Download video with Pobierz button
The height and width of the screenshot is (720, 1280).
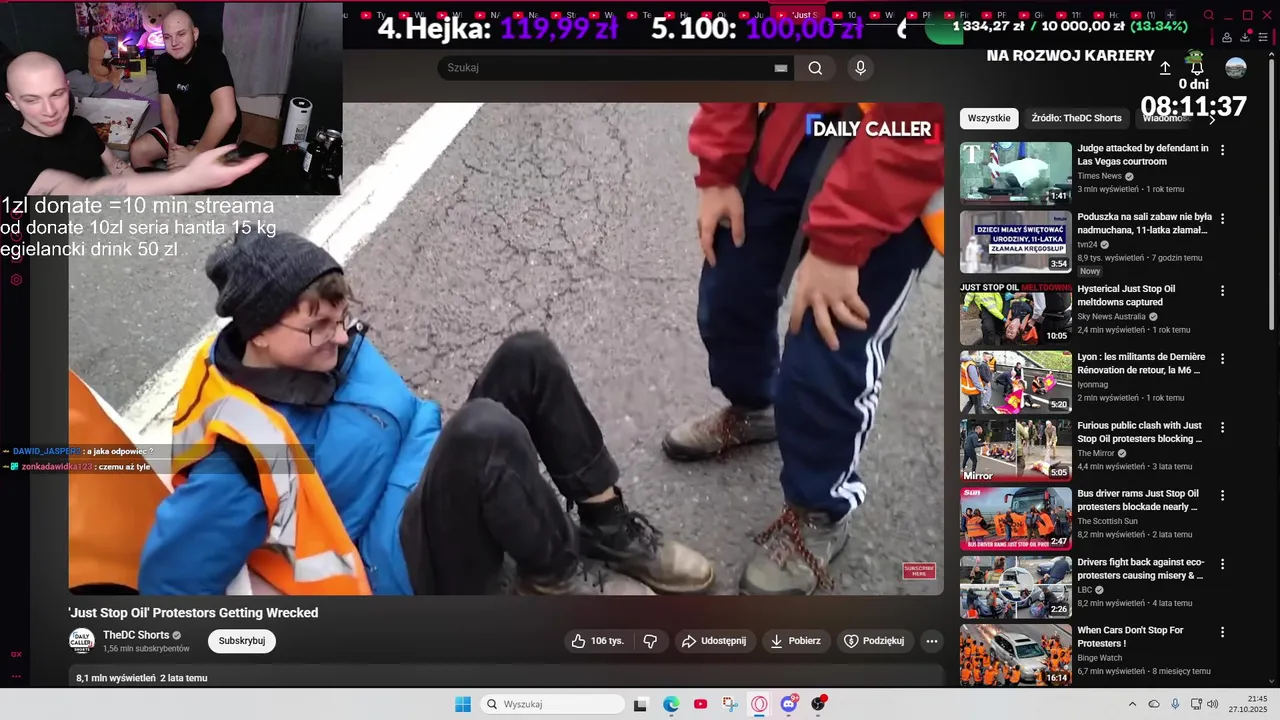coord(796,641)
